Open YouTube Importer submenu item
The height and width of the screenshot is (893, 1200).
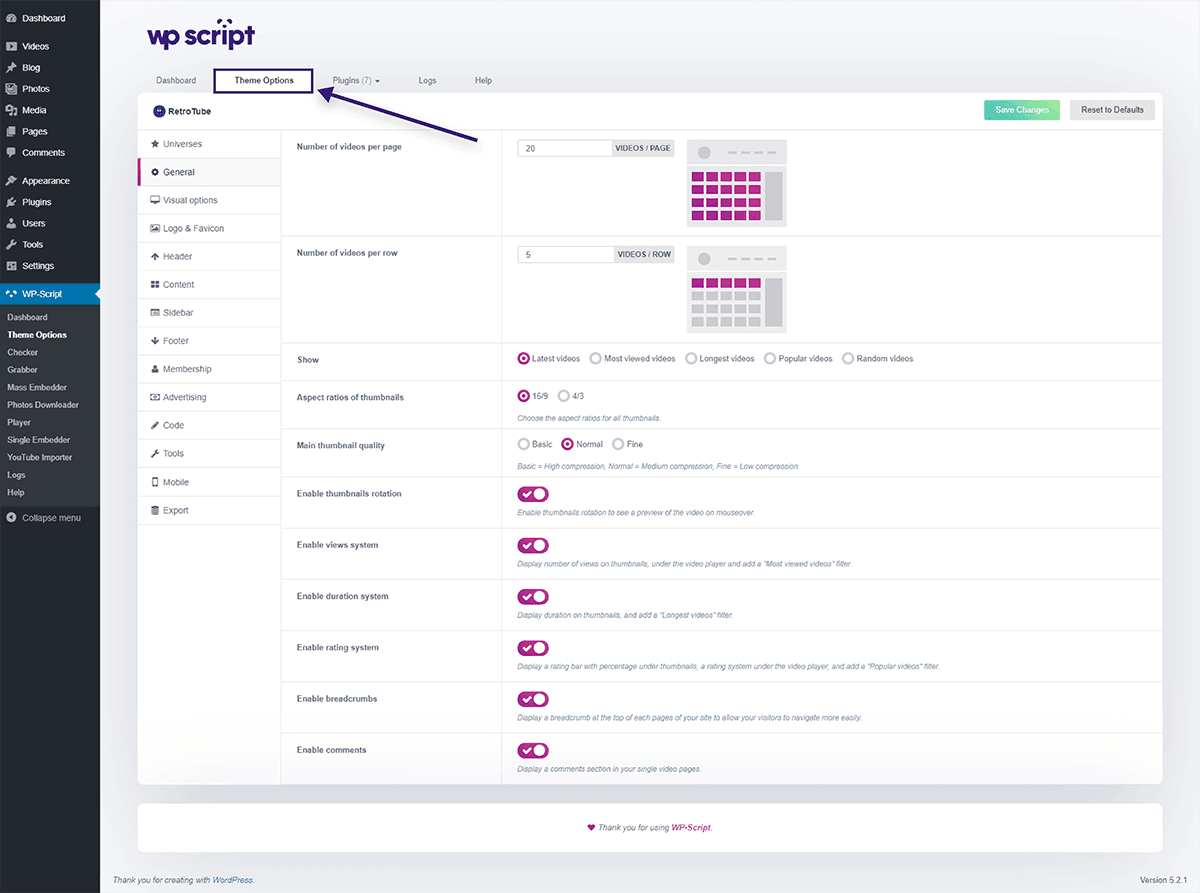tap(40, 457)
